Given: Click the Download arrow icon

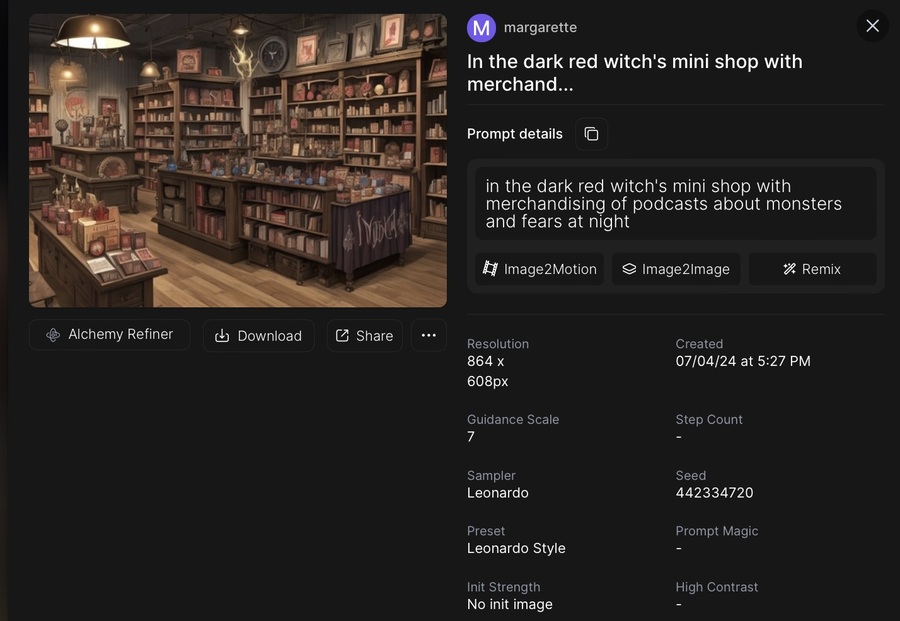Looking at the screenshot, I should (x=222, y=336).
